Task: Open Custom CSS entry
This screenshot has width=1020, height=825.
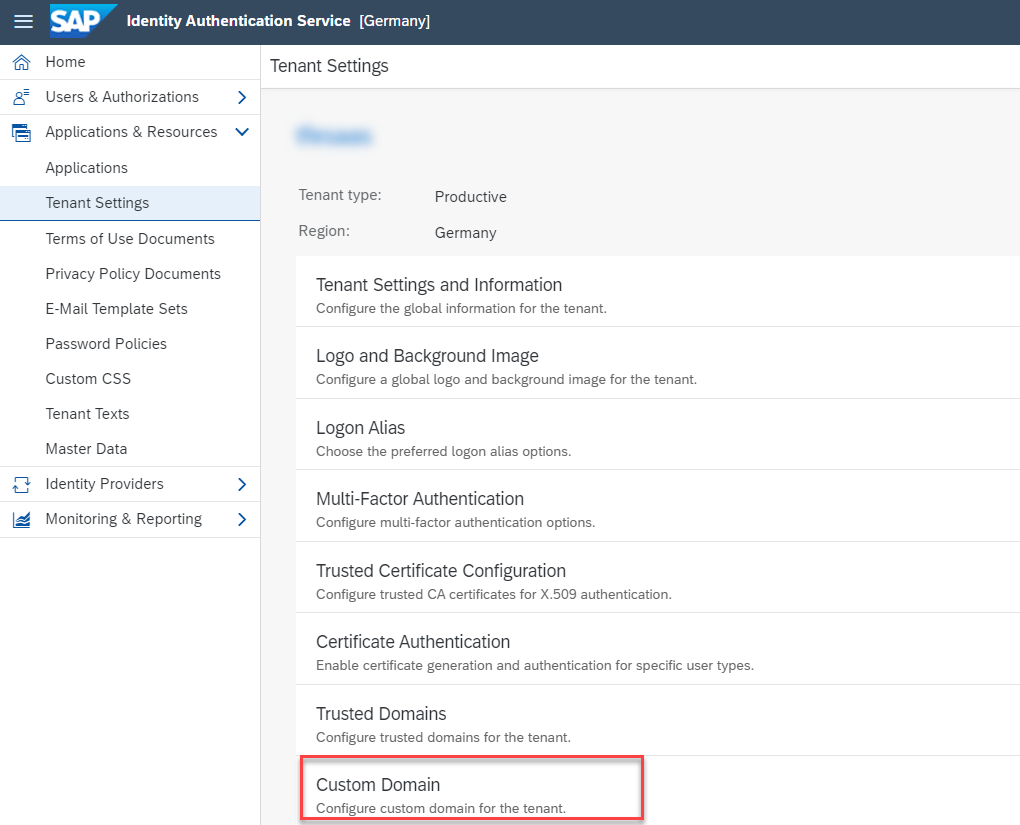Action: coord(130,379)
